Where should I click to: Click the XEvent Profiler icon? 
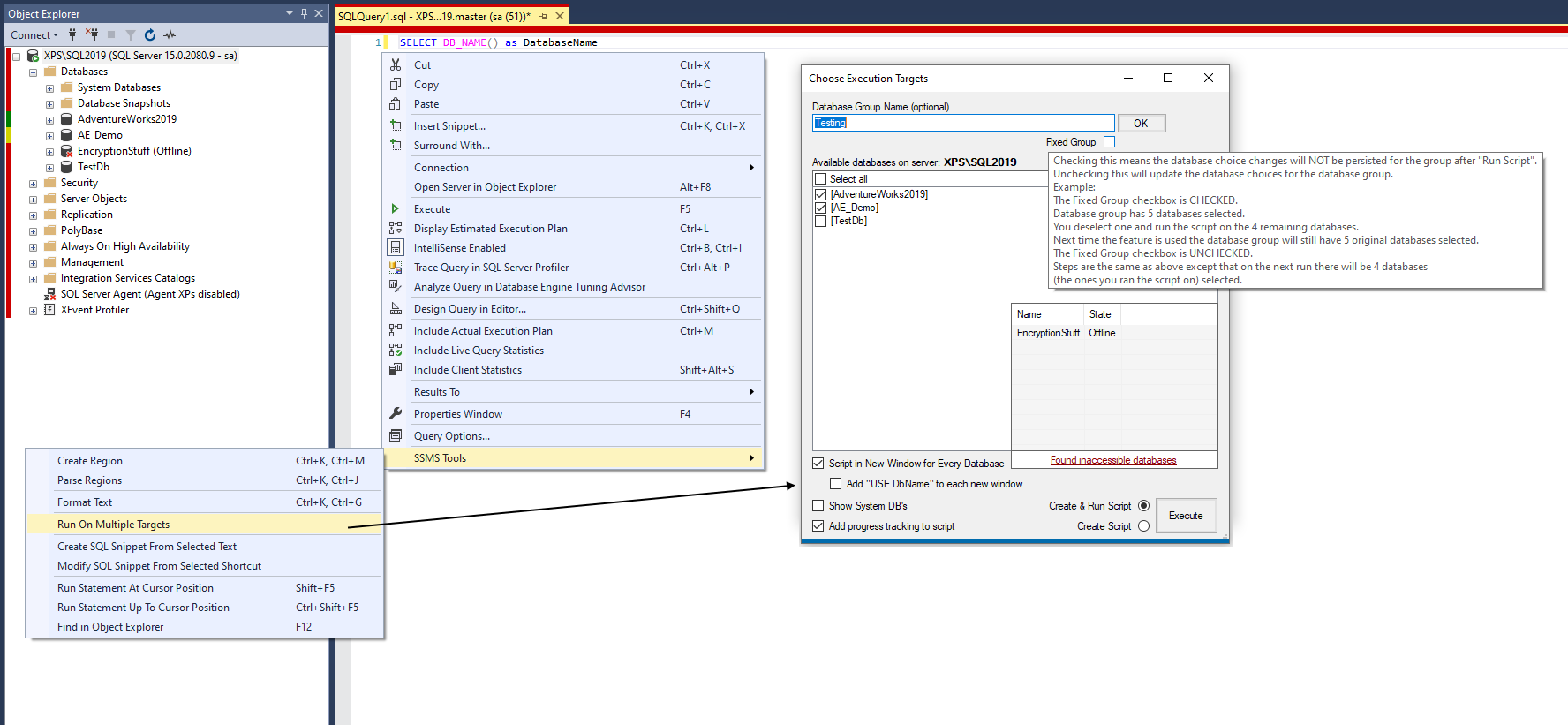49,310
